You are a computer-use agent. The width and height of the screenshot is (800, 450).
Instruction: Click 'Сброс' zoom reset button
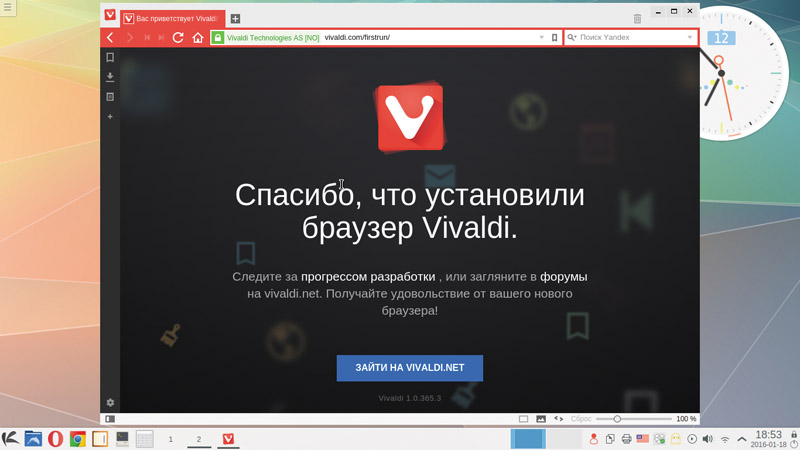click(x=581, y=419)
